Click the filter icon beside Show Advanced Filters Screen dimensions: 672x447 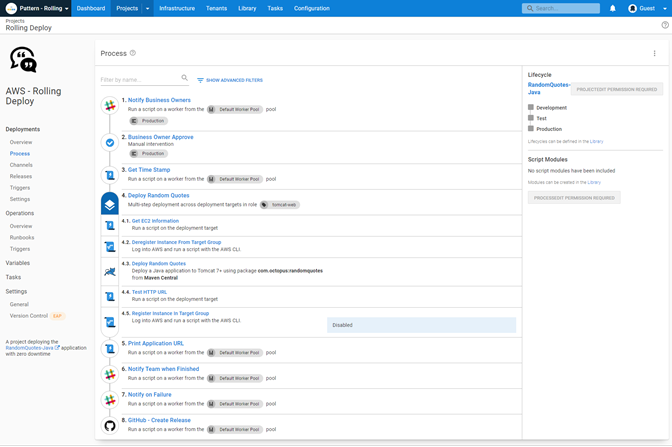[x=200, y=80]
